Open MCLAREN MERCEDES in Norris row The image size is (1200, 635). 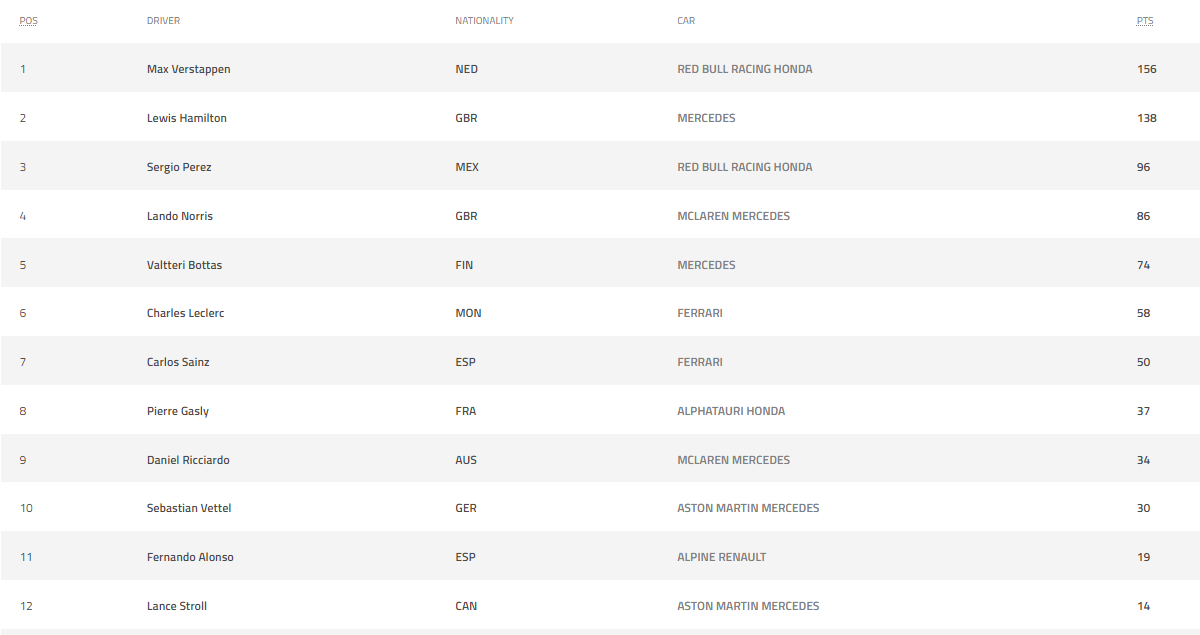tap(734, 216)
